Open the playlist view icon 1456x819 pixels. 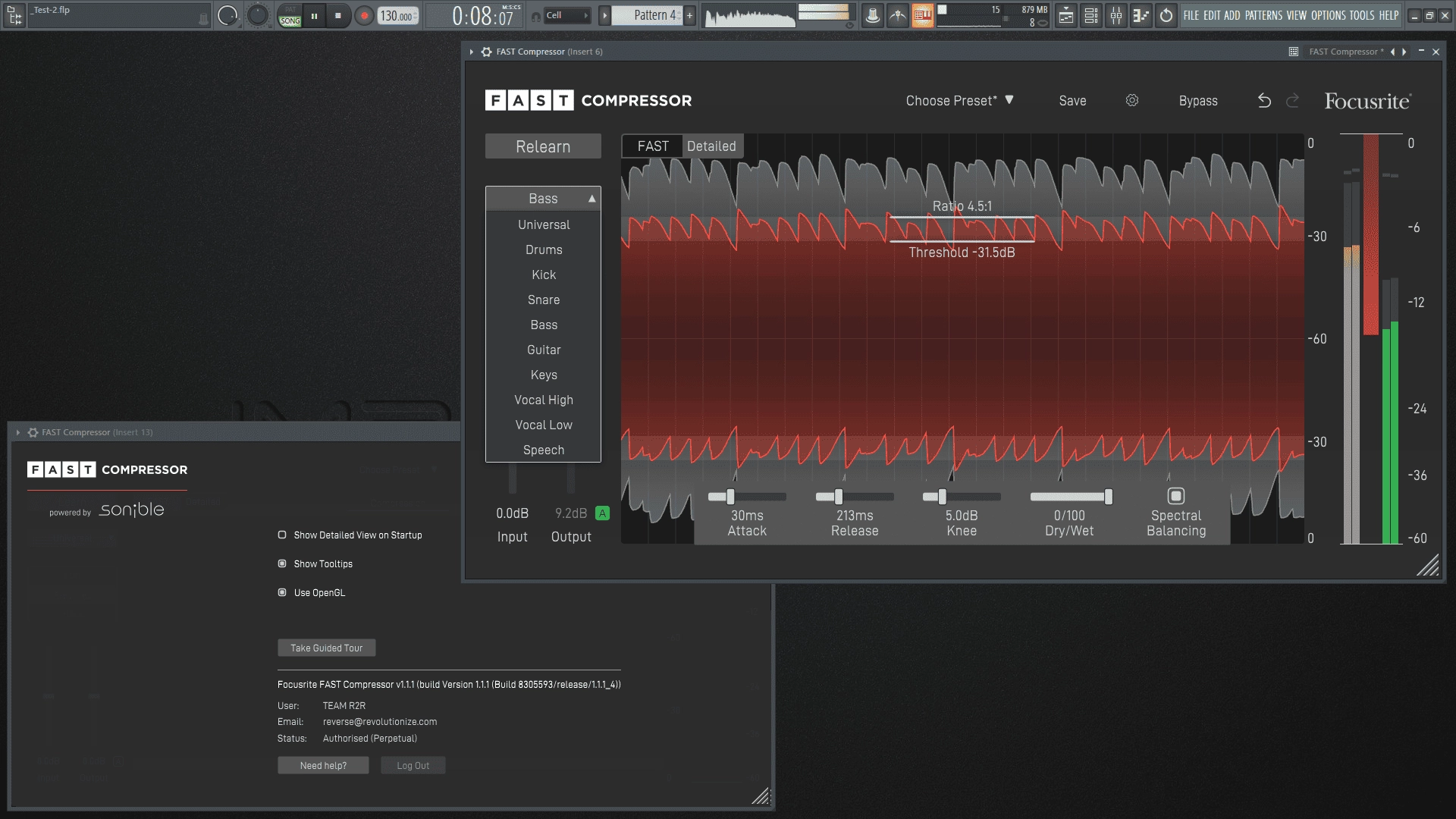(x=1066, y=15)
